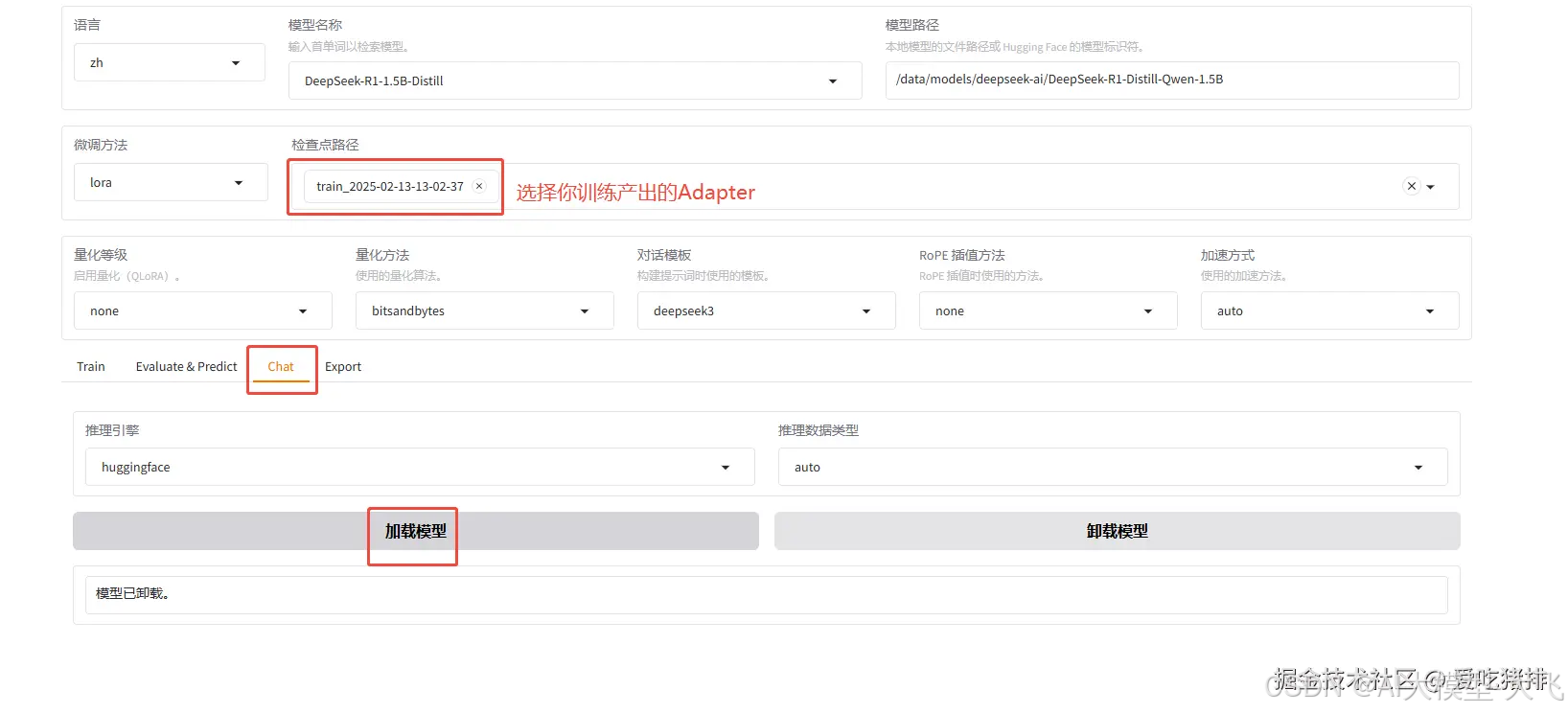
Task: Switch to the Export tab
Action: pos(343,366)
